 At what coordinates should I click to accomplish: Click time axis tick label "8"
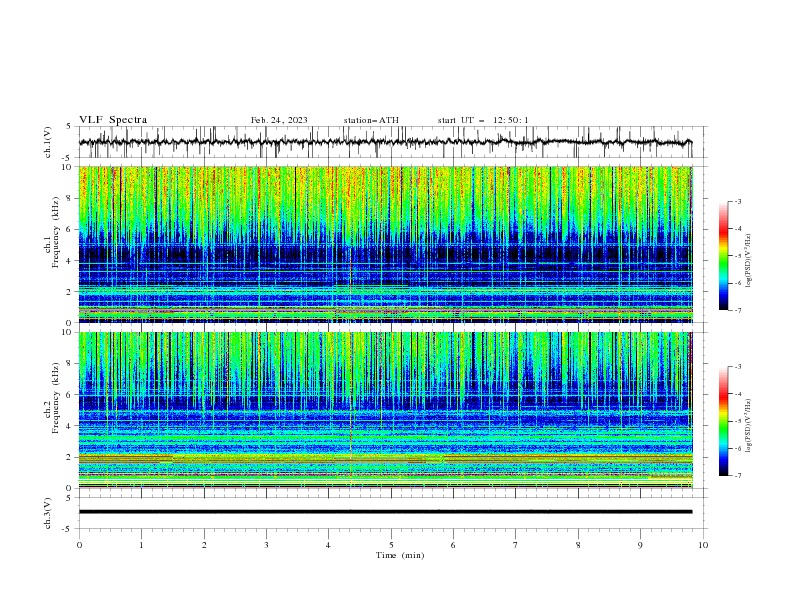578,545
